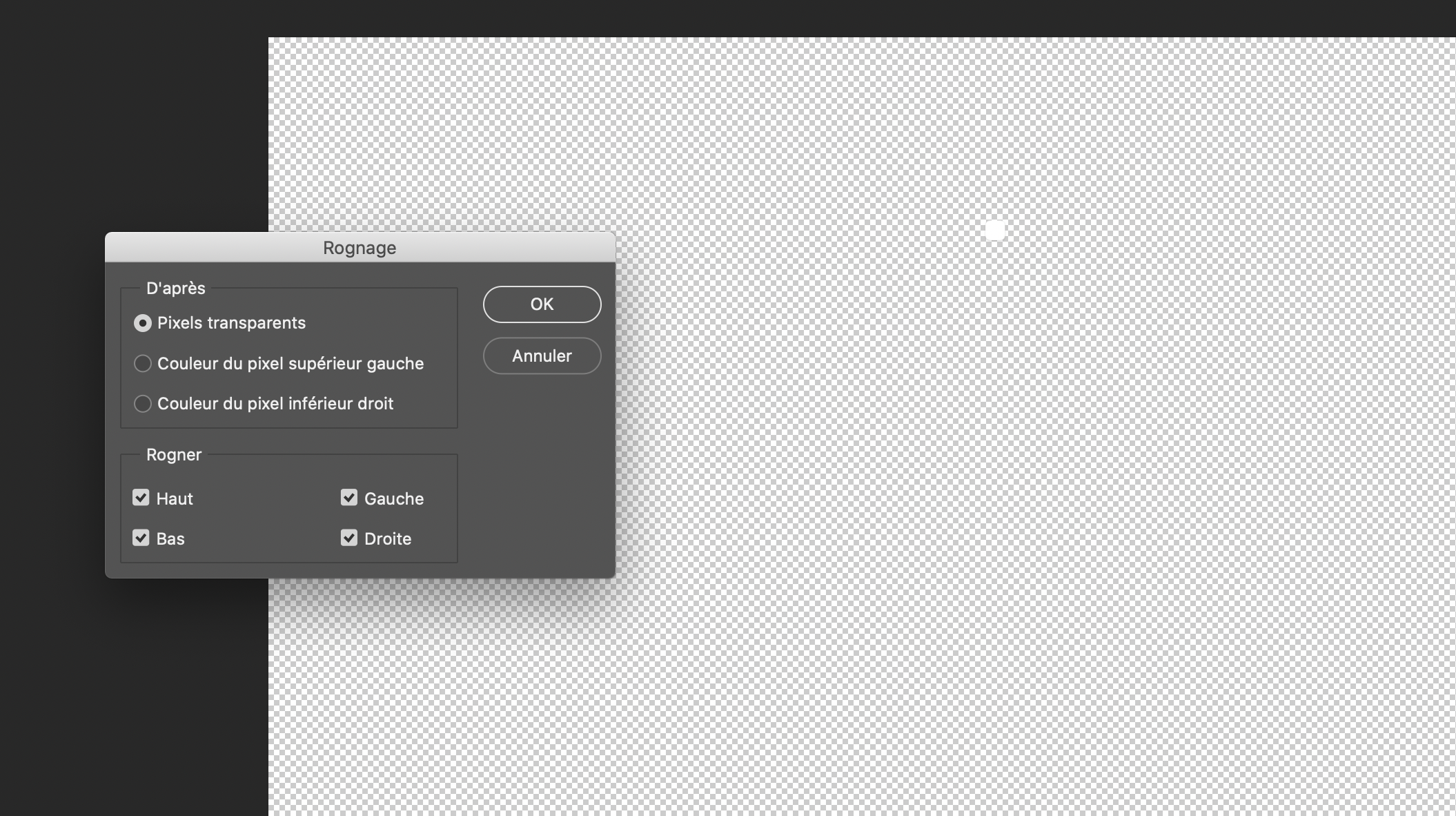Select the "Pixels transparents" radio button
This screenshot has height=816, width=1456.
(143, 323)
